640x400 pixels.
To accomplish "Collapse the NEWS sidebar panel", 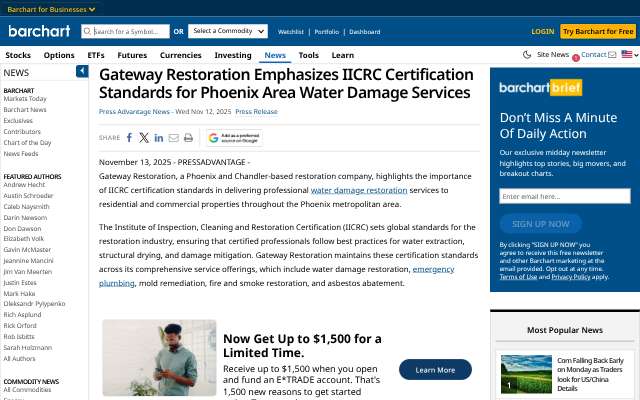I will (x=82, y=71).
